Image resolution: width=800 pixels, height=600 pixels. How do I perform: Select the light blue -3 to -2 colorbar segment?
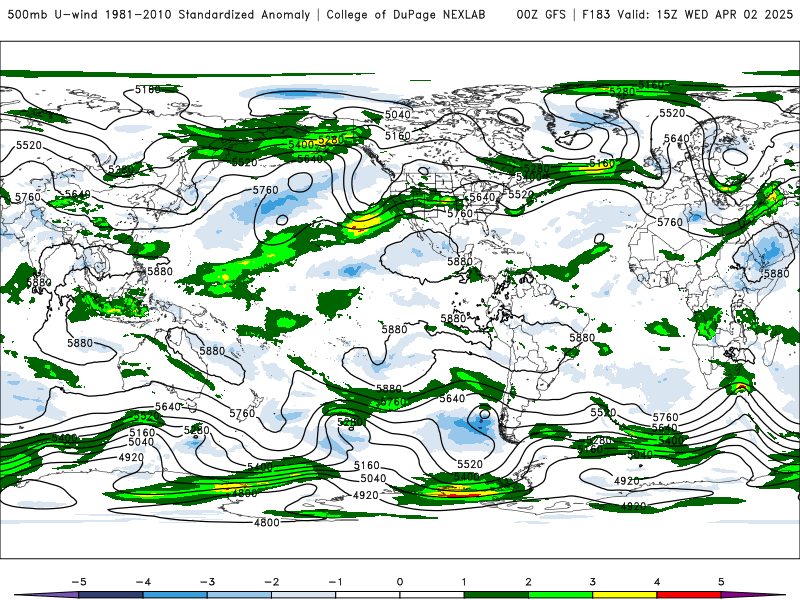[x=239, y=595]
